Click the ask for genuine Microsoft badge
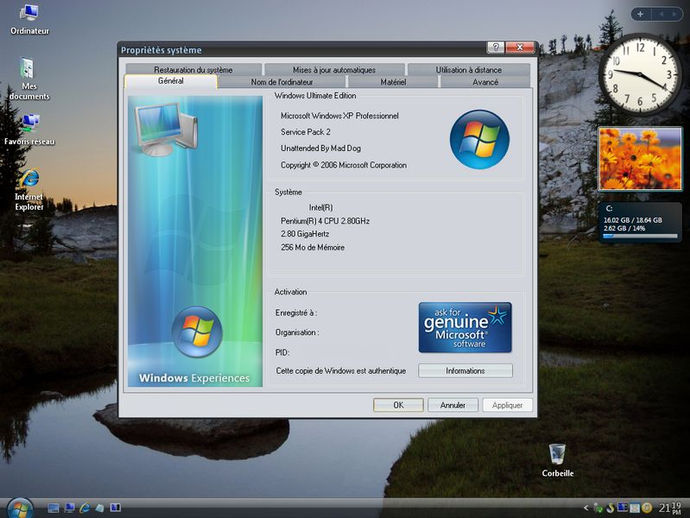This screenshot has height=518, width=690. click(x=465, y=327)
